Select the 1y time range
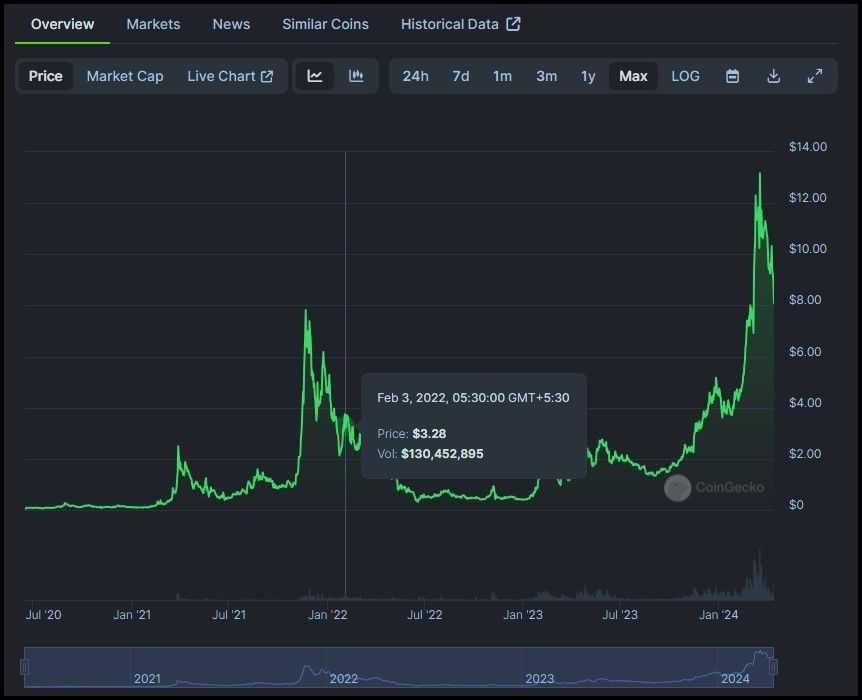 coord(588,75)
